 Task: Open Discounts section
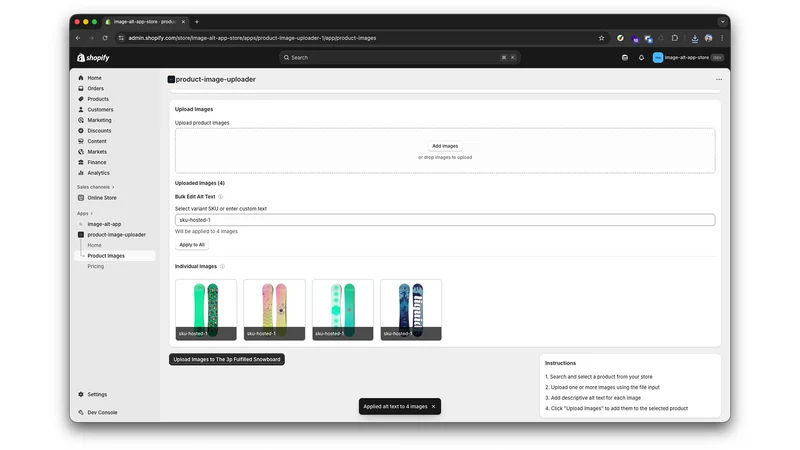(x=99, y=131)
